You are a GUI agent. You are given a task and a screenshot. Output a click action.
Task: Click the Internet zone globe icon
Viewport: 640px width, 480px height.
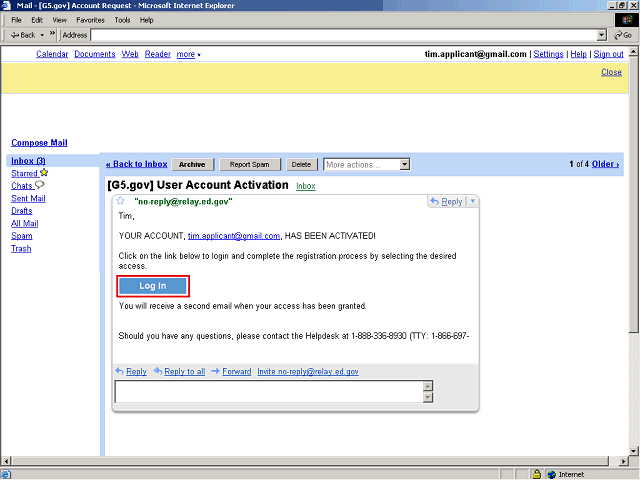[552, 474]
